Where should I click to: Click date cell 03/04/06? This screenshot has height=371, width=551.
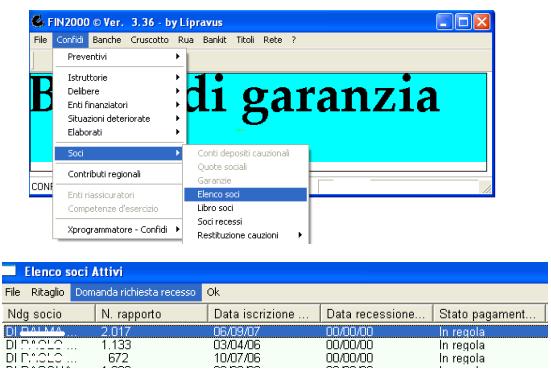pyautogui.click(x=236, y=345)
